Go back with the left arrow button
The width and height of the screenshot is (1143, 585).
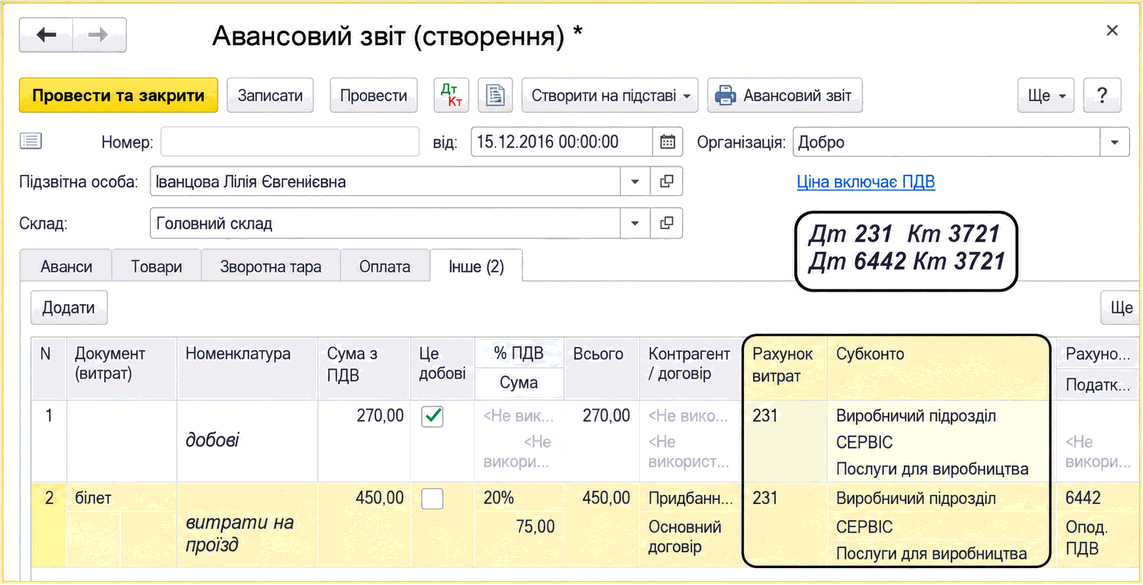coord(46,35)
